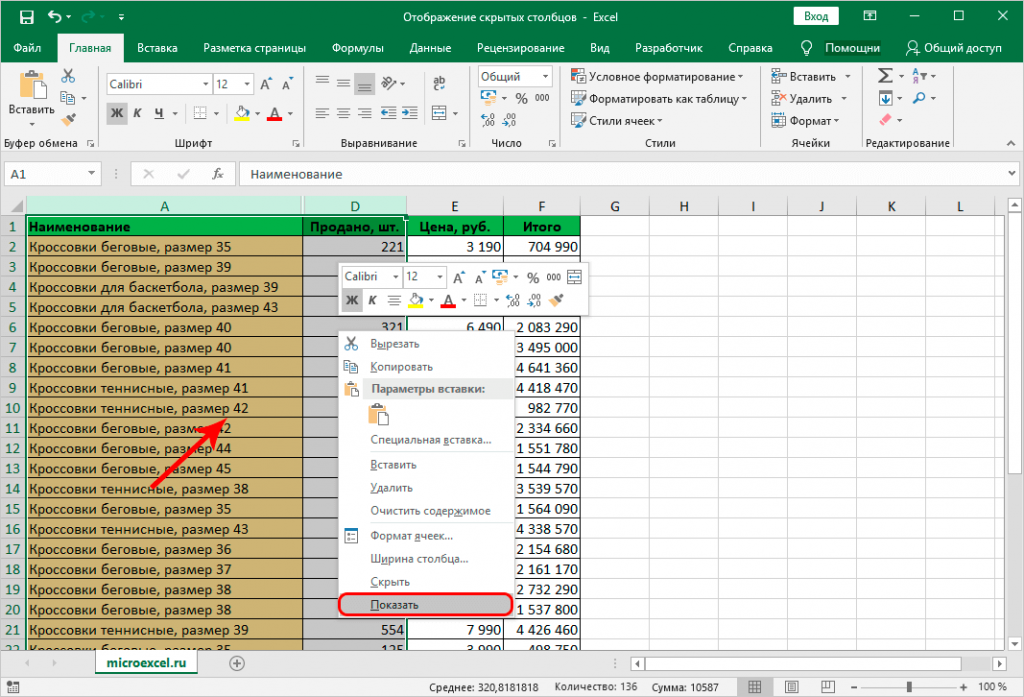The height and width of the screenshot is (697, 1024).
Task: Click Page Layout view status icon
Action: click(x=792, y=687)
